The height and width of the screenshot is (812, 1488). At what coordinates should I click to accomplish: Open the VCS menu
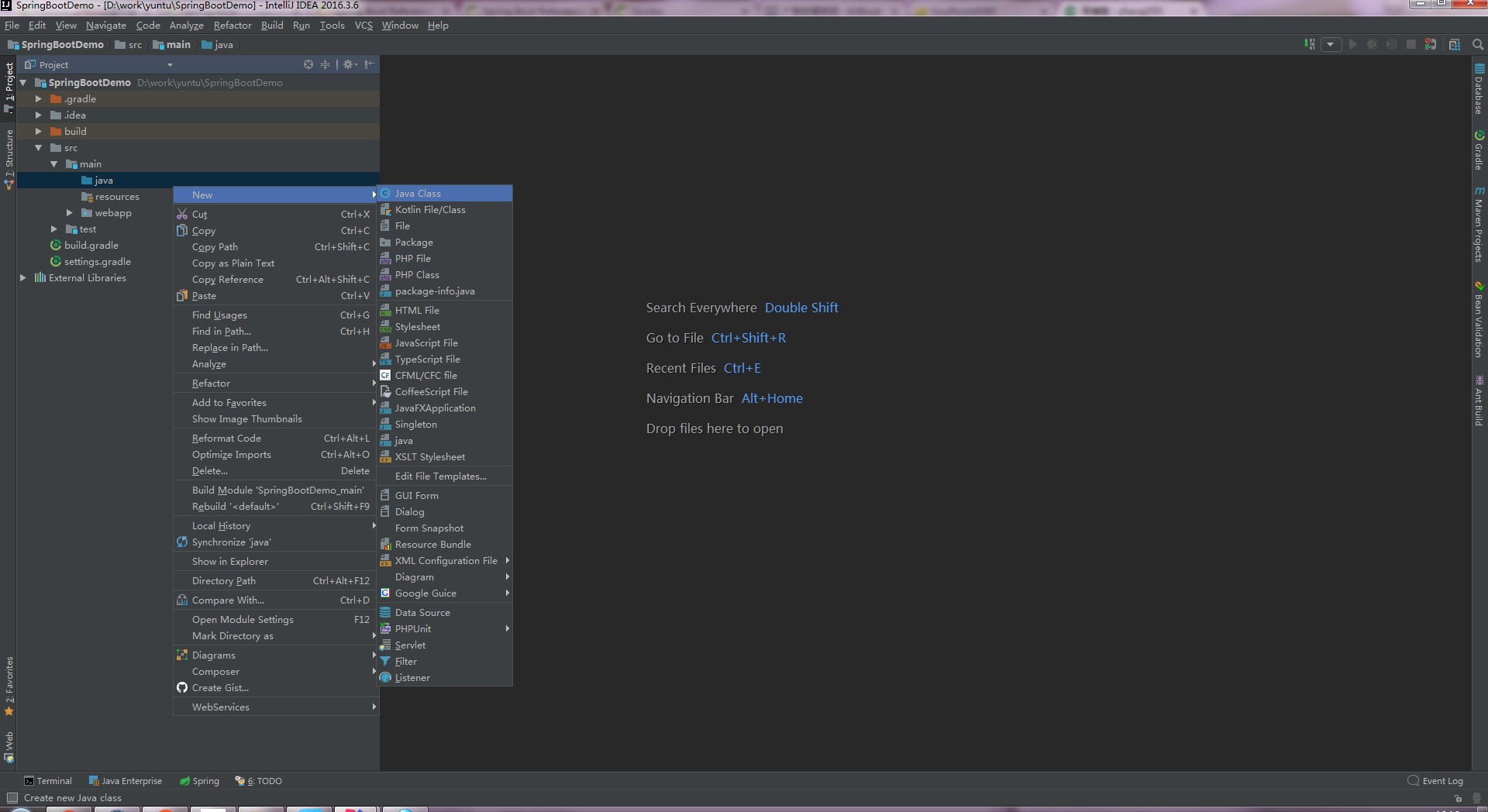coord(363,25)
